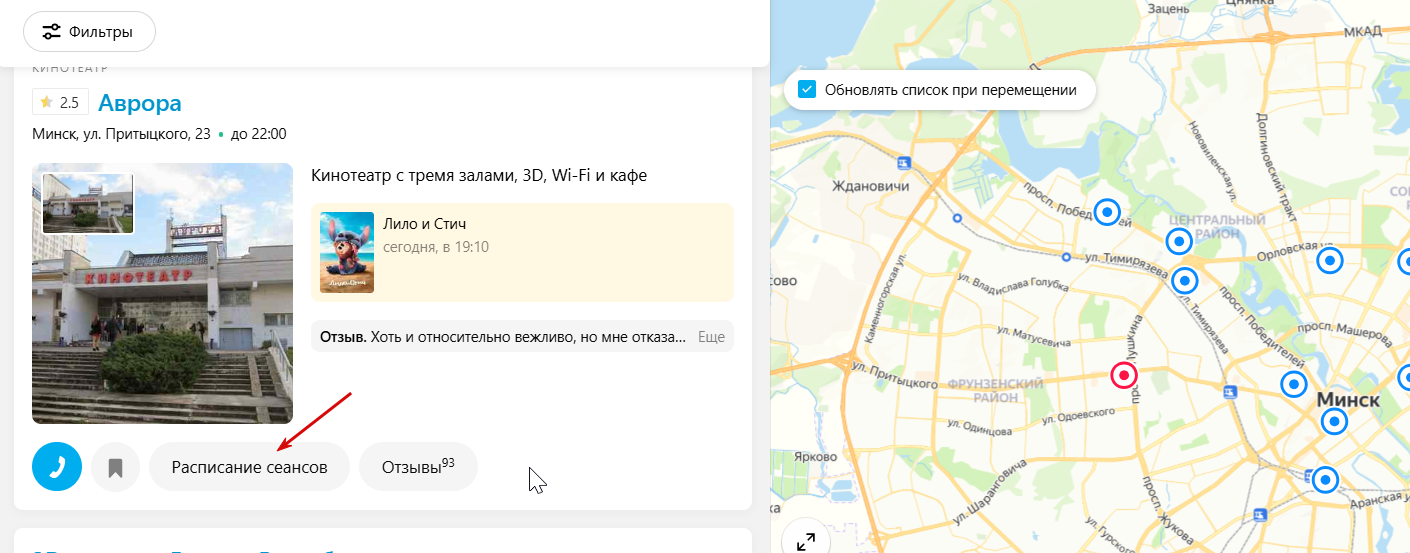
Task: Expand the review with Еще
Action: click(711, 337)
